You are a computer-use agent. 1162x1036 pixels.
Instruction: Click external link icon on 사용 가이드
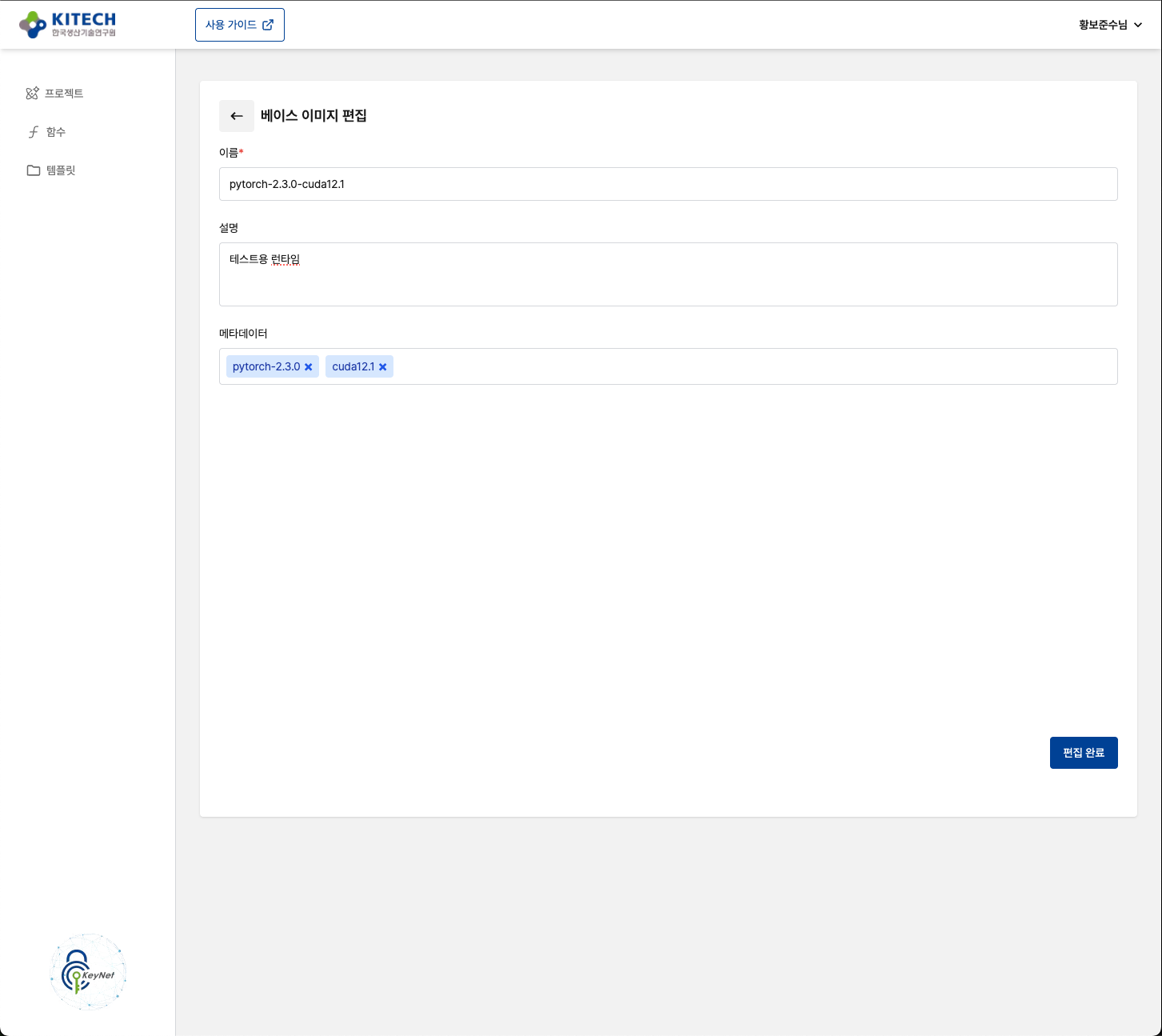[269, 25]
